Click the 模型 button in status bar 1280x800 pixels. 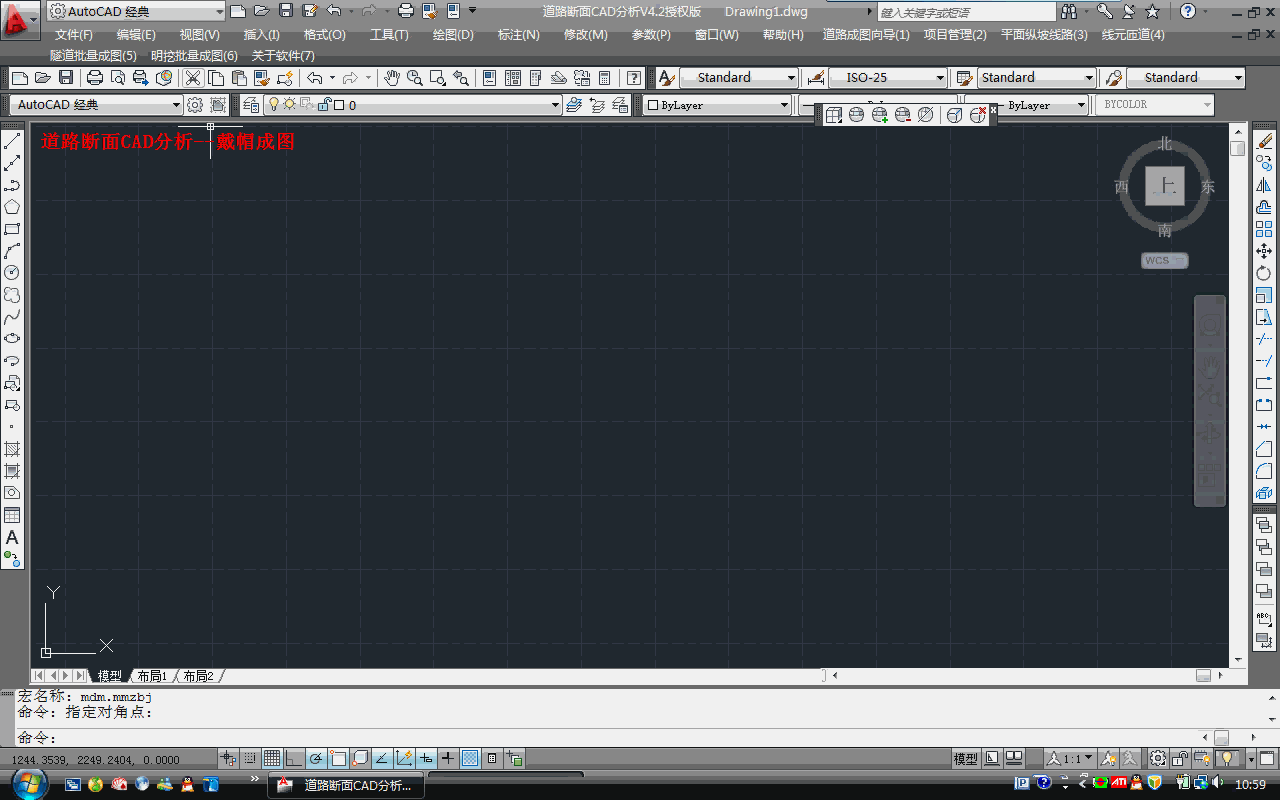pos(965,759)
